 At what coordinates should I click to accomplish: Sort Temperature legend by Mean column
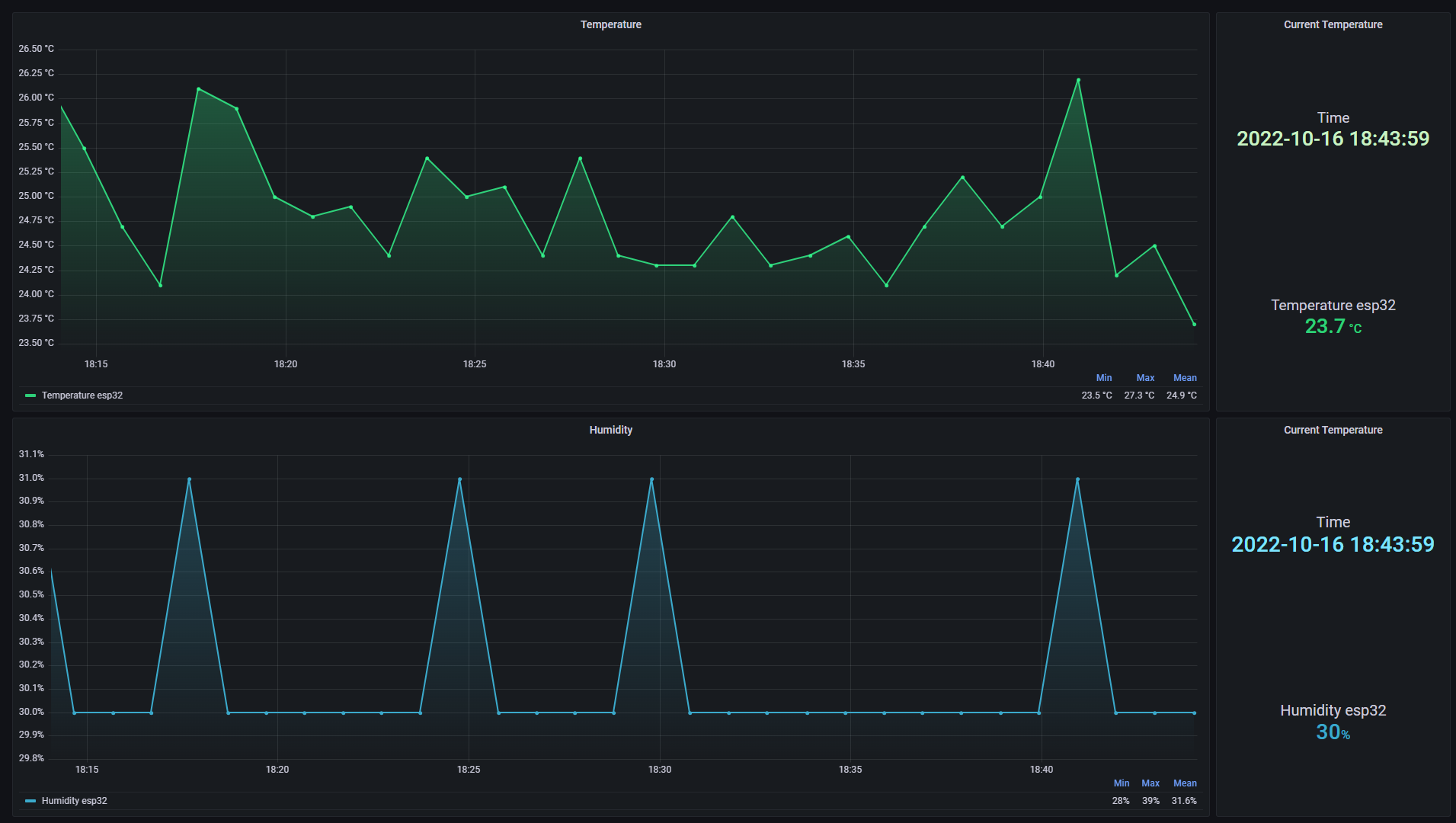click(1185, 378)
